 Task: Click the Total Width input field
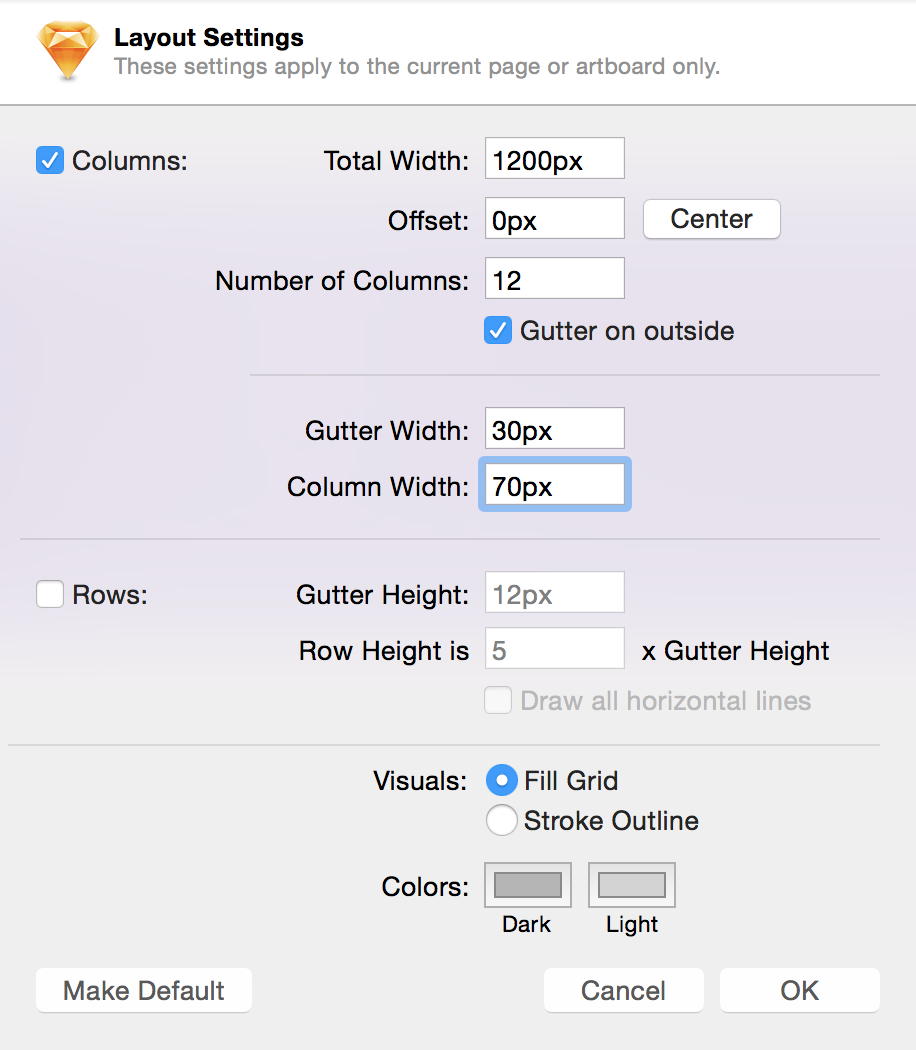click(554, 158)
